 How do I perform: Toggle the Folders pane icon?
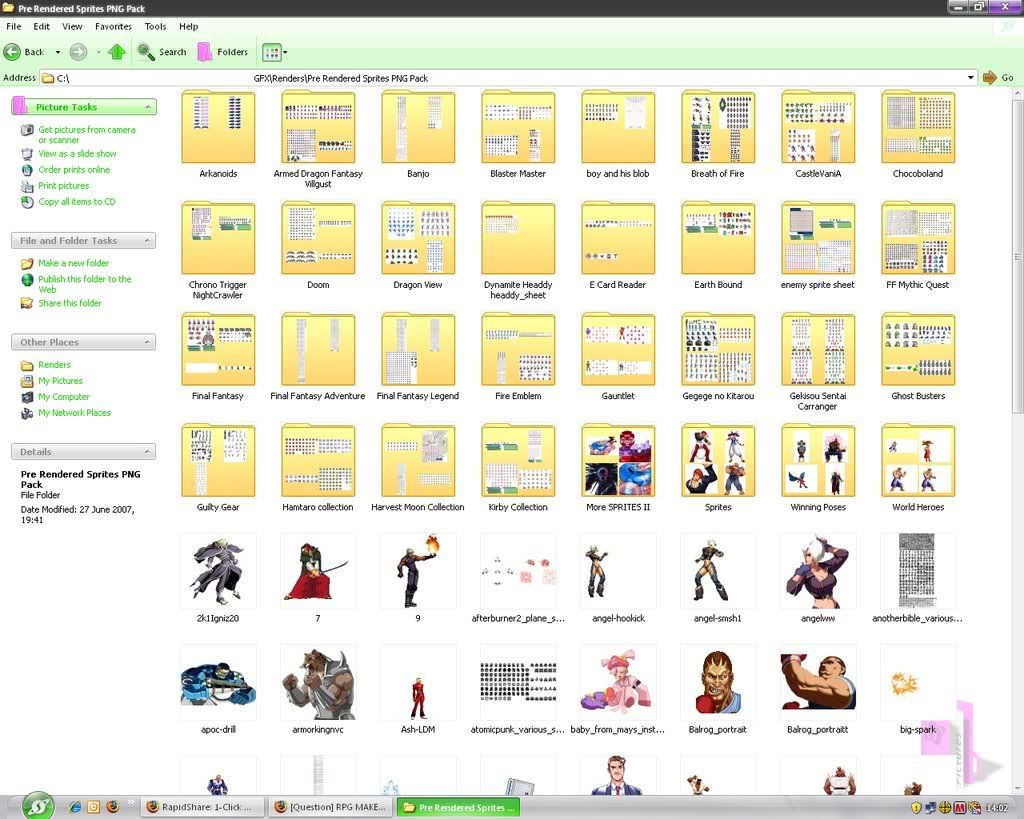(205, 52)
